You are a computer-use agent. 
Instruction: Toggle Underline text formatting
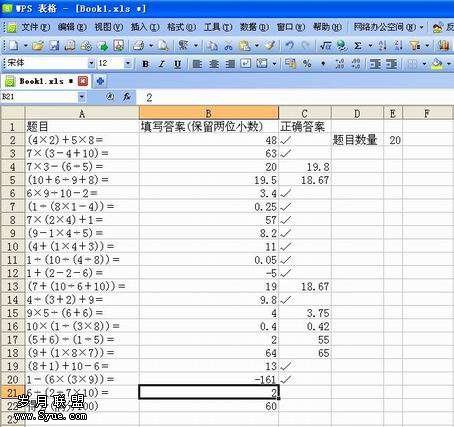pyautogui.click(x=178, y=64)
